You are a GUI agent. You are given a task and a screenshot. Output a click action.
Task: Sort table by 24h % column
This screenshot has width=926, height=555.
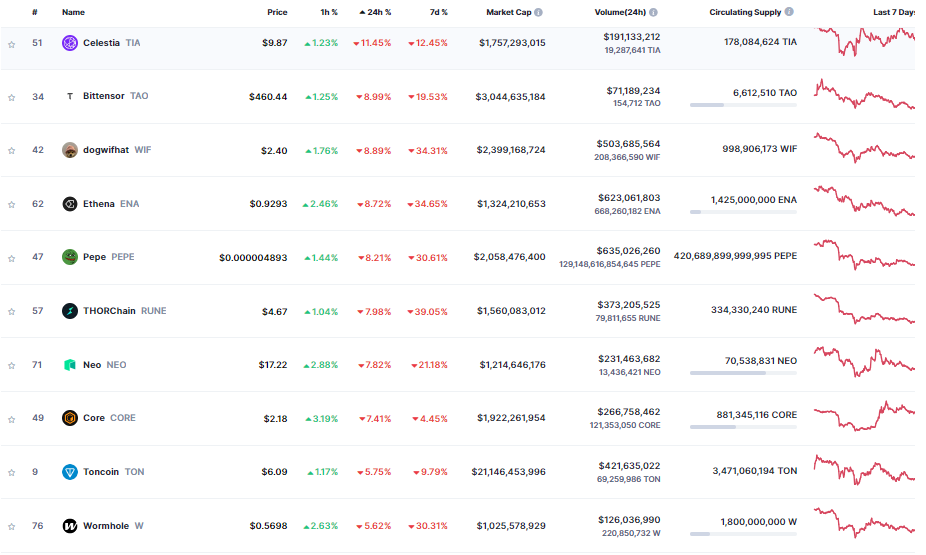pos(375,12)
